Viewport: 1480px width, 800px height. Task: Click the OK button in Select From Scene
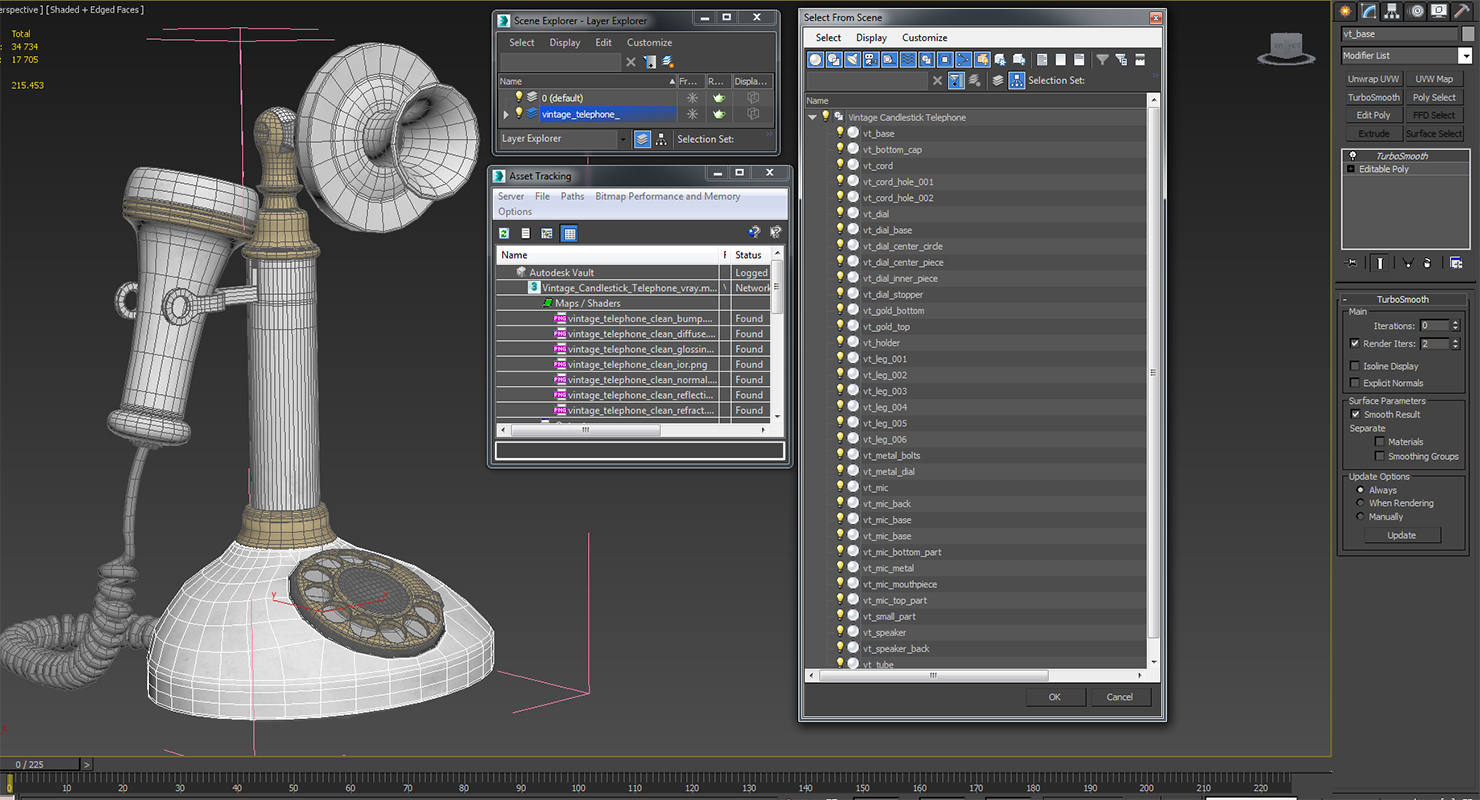point(1054,697)
